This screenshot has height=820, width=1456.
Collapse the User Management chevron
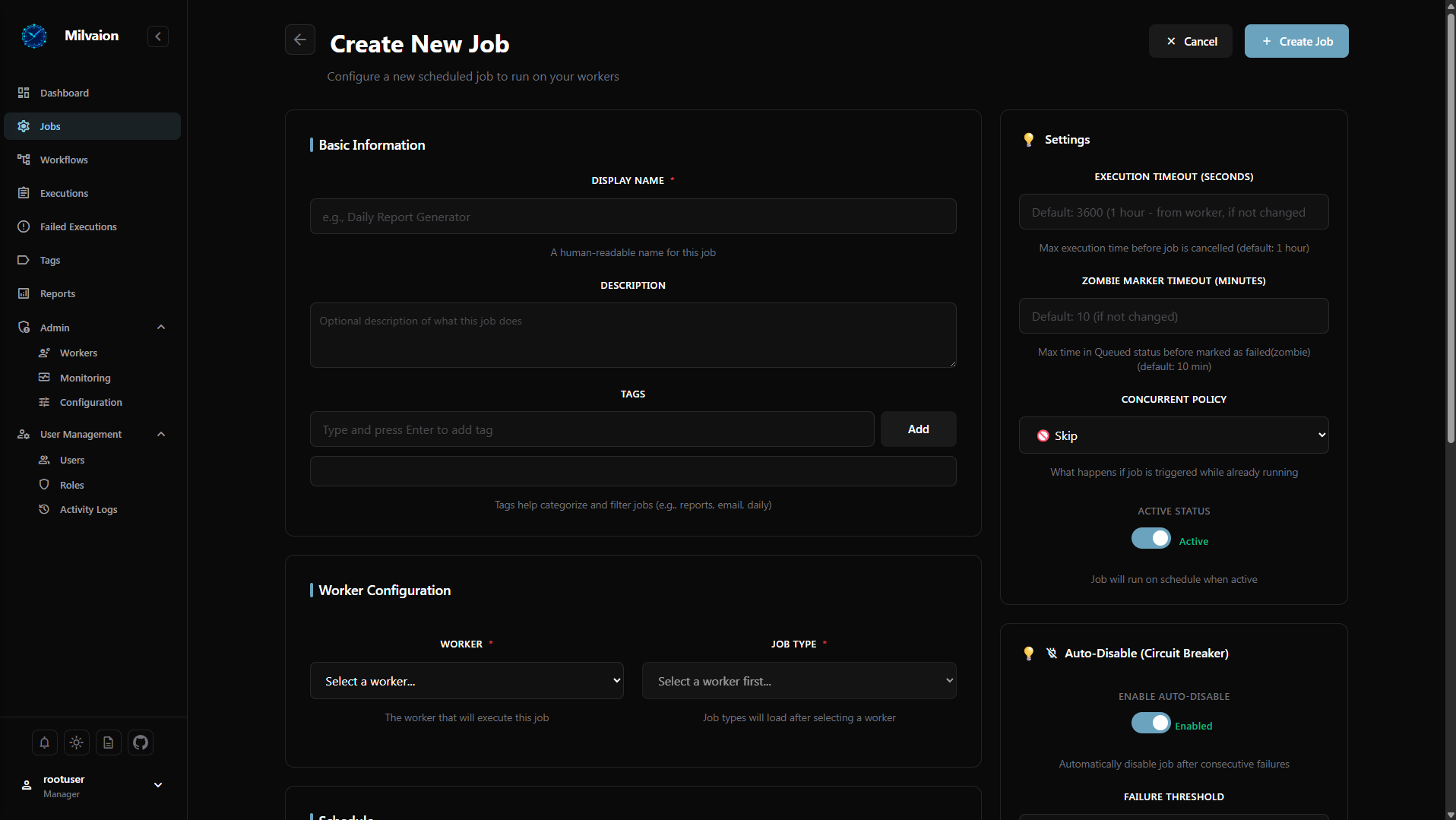(161, 434)
